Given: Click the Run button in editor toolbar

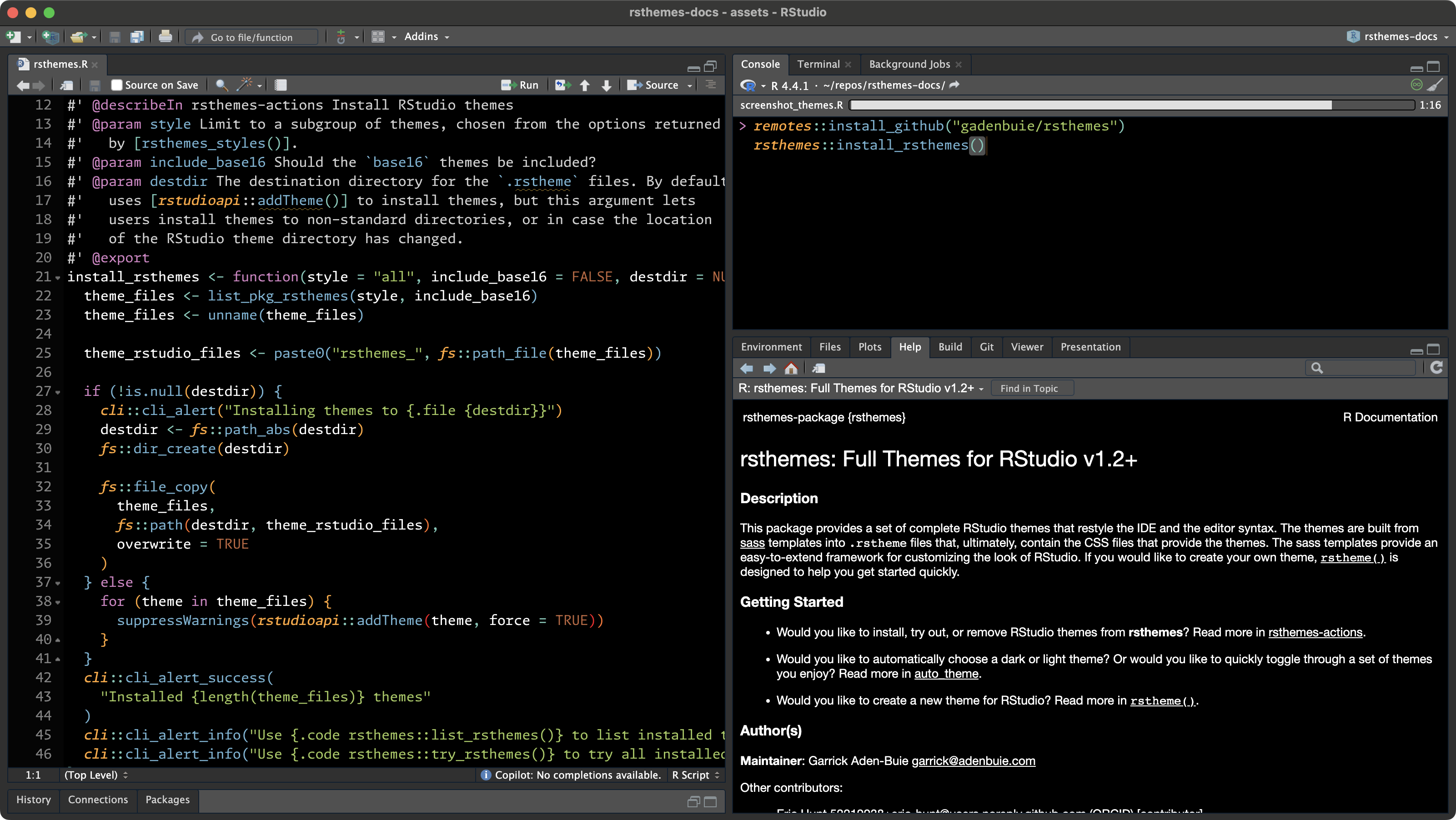Looking at the screenshot, I should tap(520, 85).
